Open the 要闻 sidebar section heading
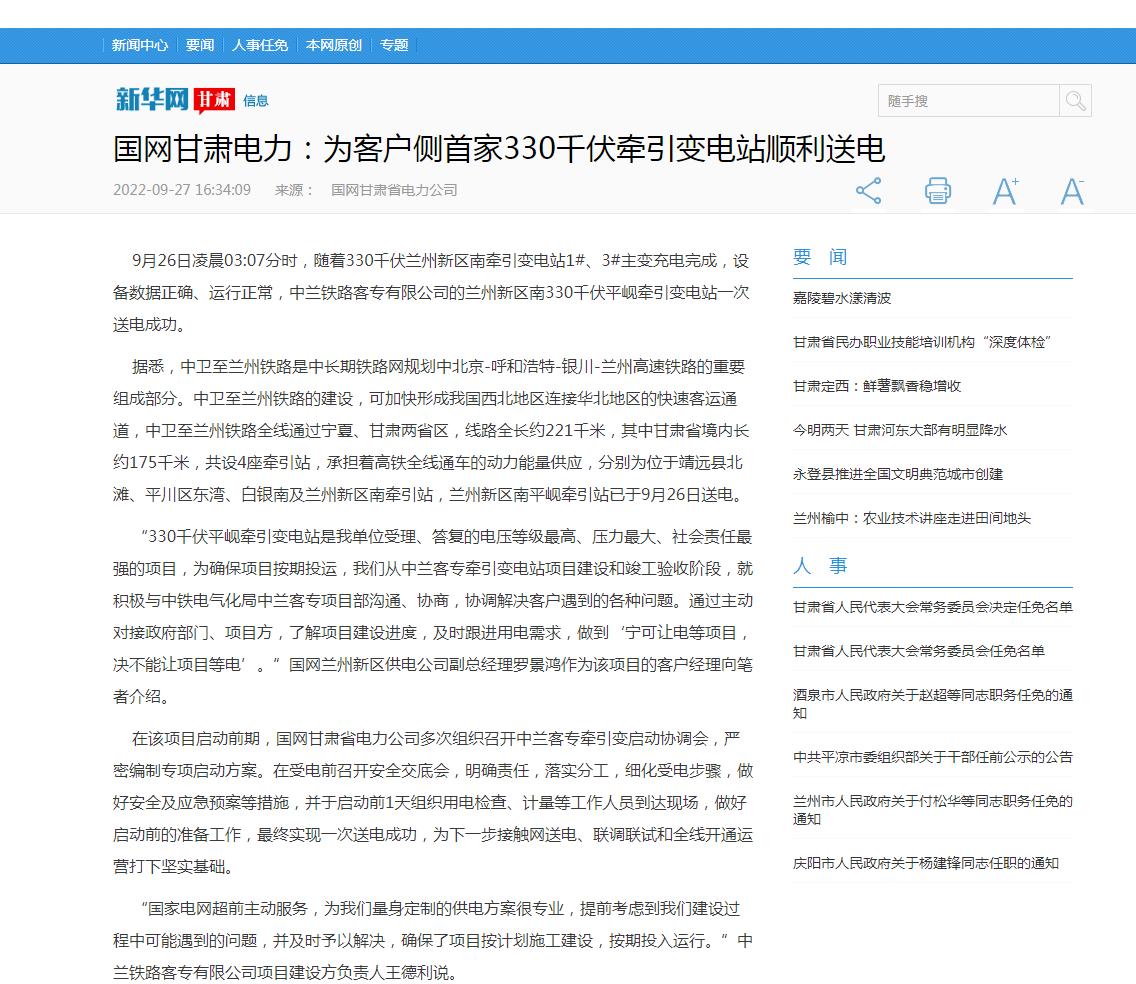 point(820,257)
